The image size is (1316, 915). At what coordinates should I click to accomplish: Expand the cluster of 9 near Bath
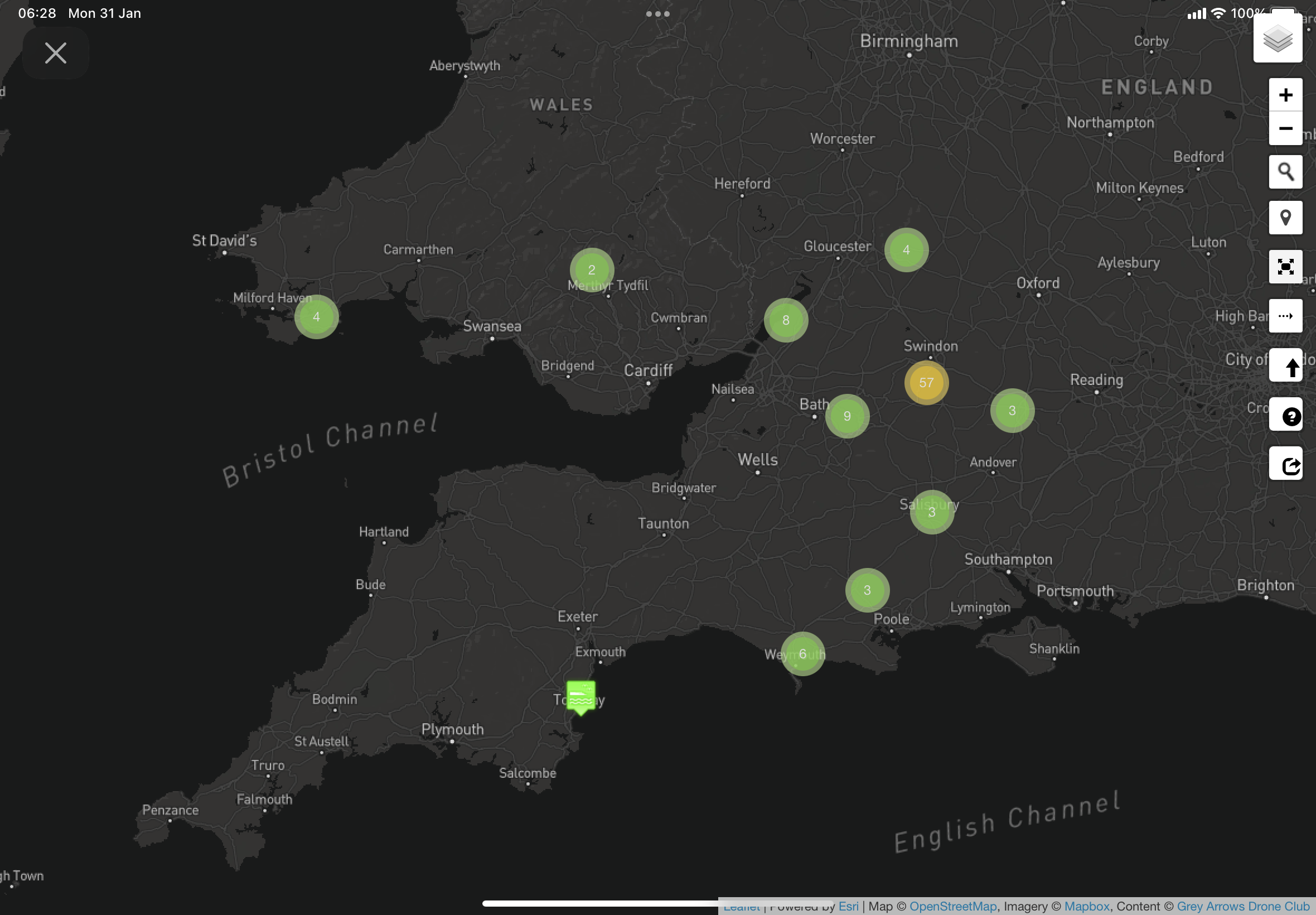point(847,416)
